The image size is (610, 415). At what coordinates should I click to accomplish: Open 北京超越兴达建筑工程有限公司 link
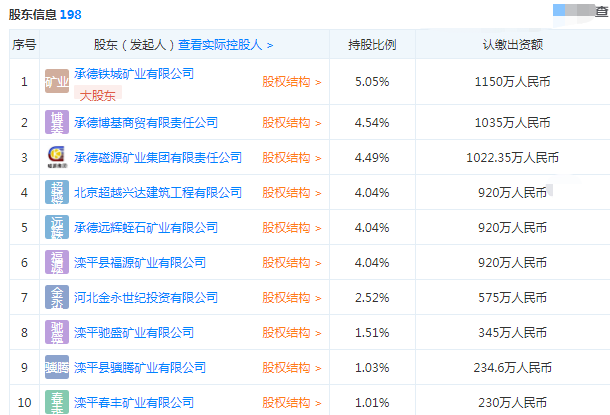coord(158,193)
